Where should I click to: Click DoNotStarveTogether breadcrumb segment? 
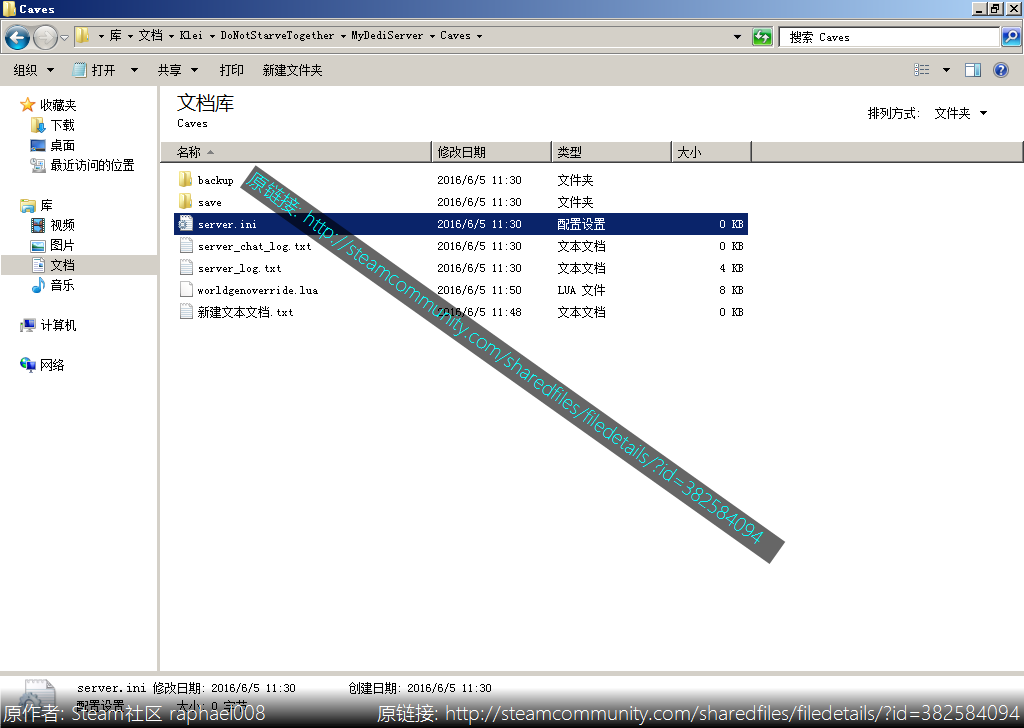click(277, 35)
